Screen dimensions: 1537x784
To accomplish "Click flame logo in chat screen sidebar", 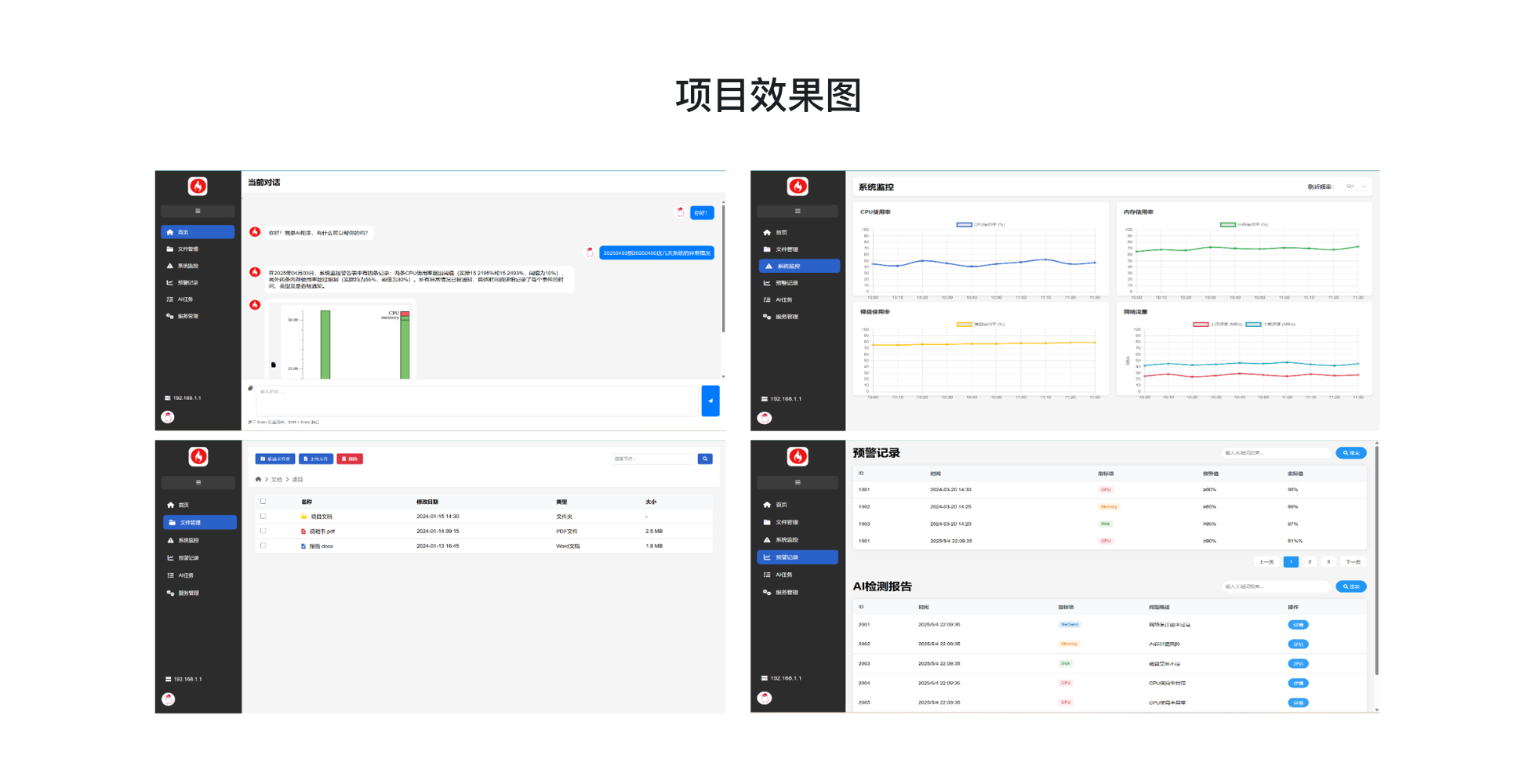I will pyautogui.click(x=198, y=186).
